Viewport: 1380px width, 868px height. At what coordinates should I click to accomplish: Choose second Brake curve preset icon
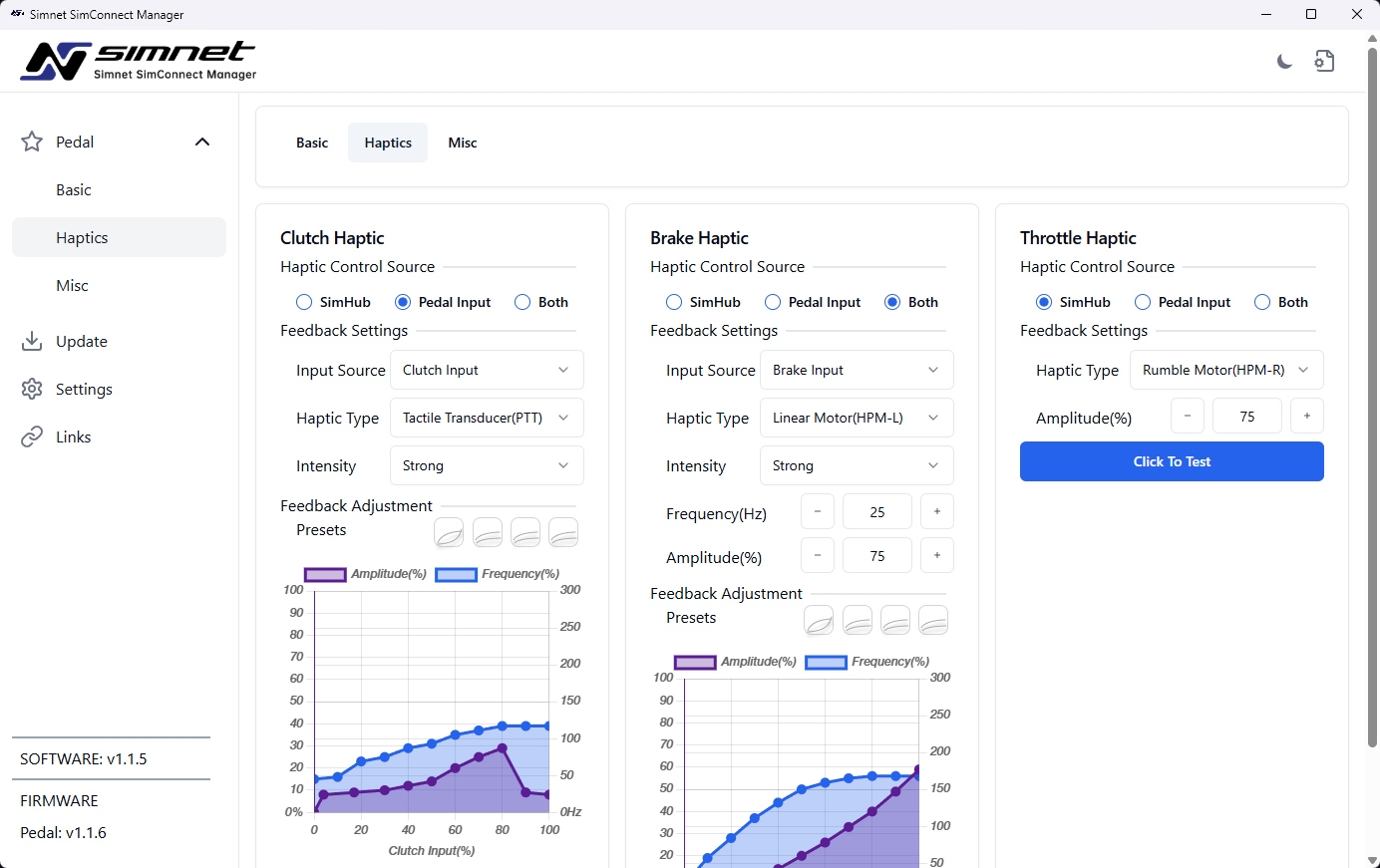click(x=857, y=621)
